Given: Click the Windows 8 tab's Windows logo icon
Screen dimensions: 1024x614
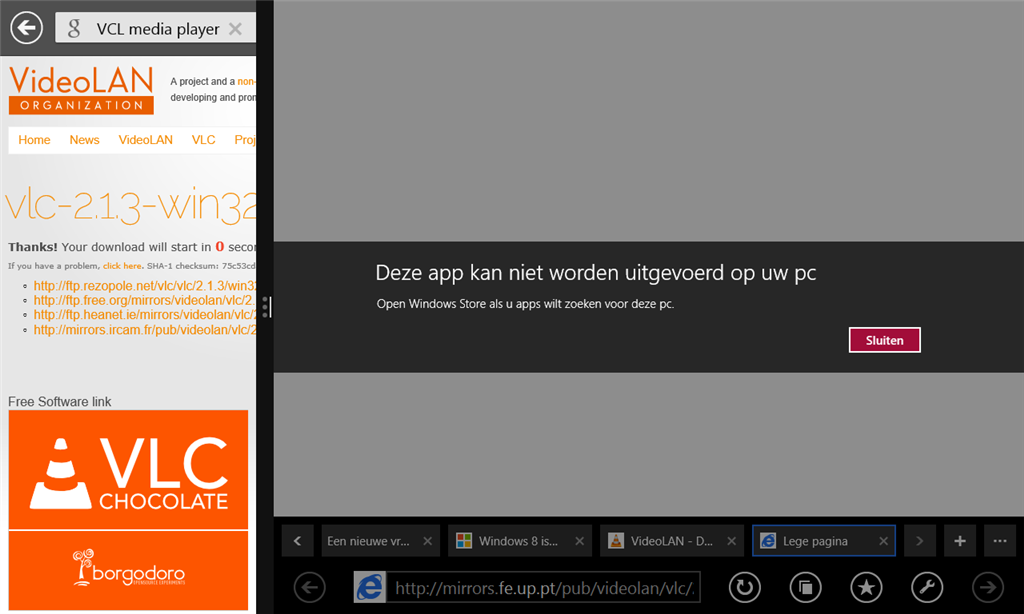Looking at the screenshot, I should coord(464,541).
